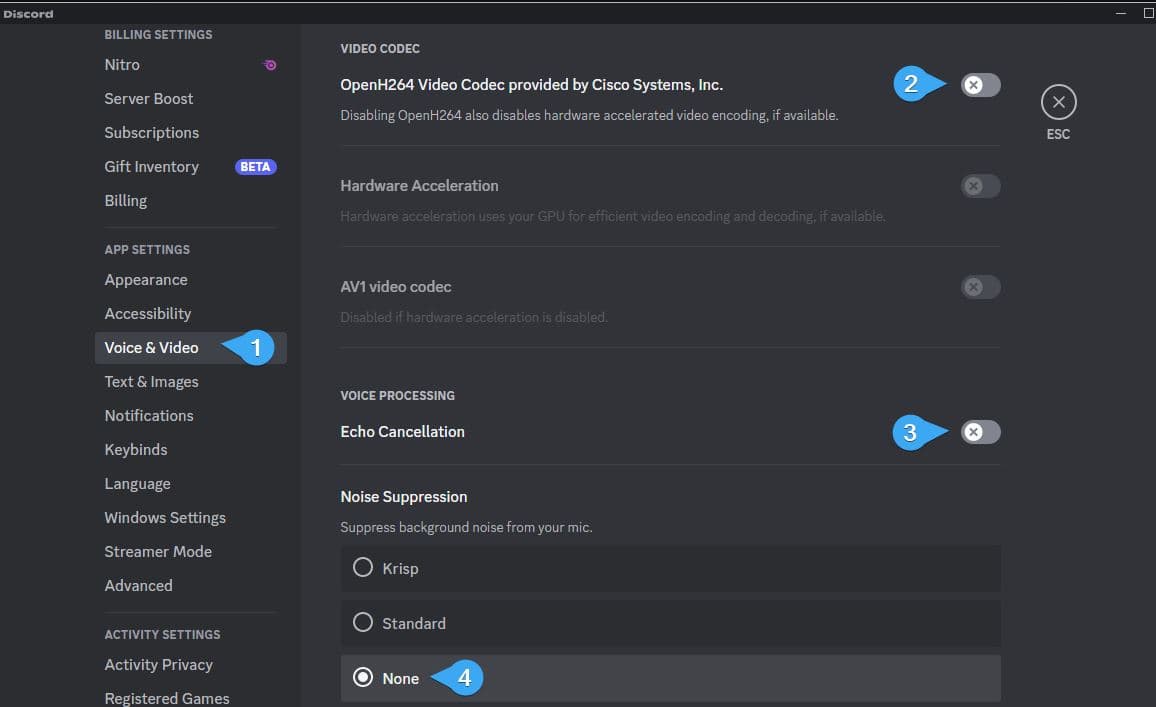Open the Notifications settings page

tap(149, 416)
